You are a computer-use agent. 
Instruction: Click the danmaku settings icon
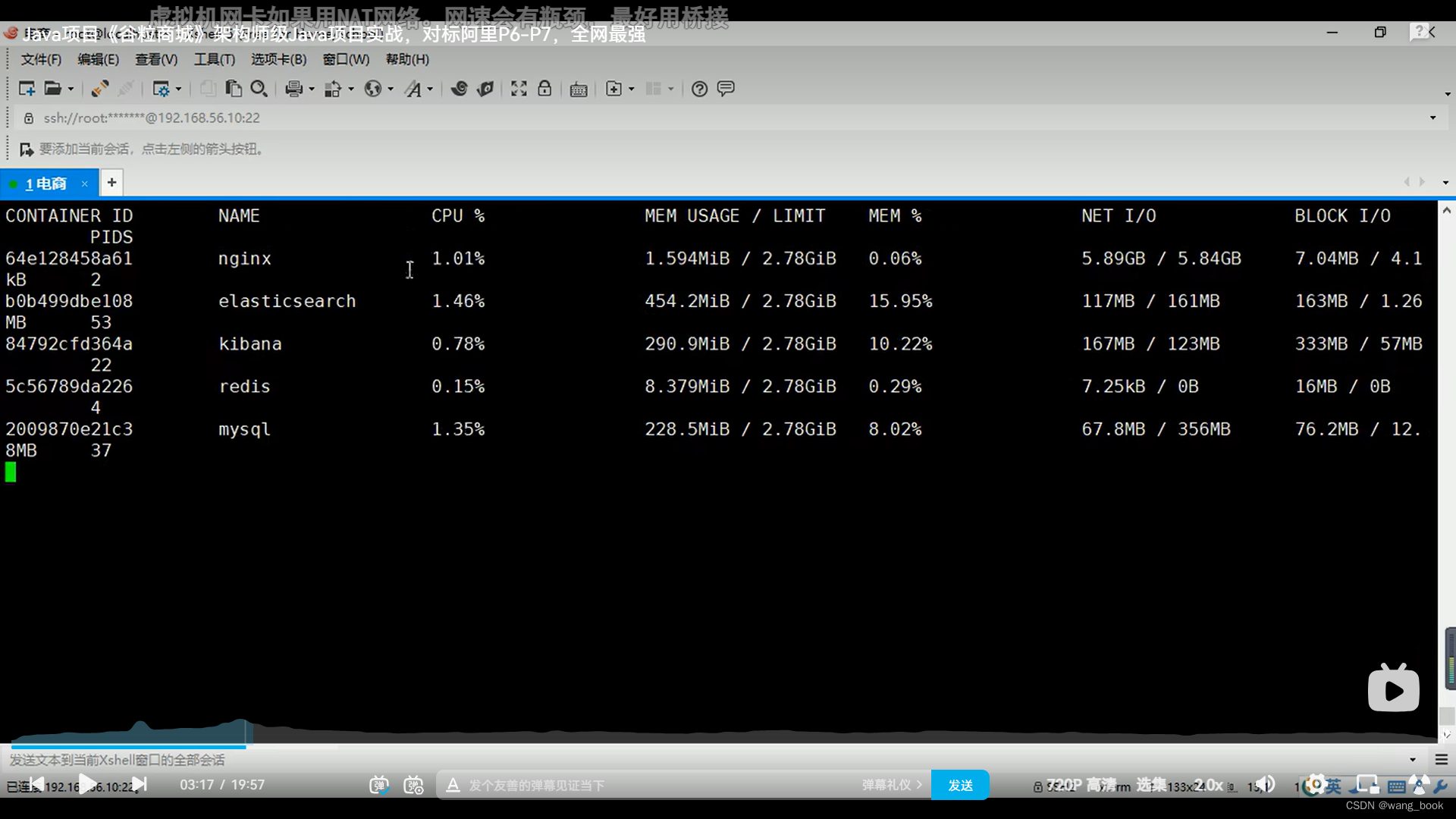413,785
